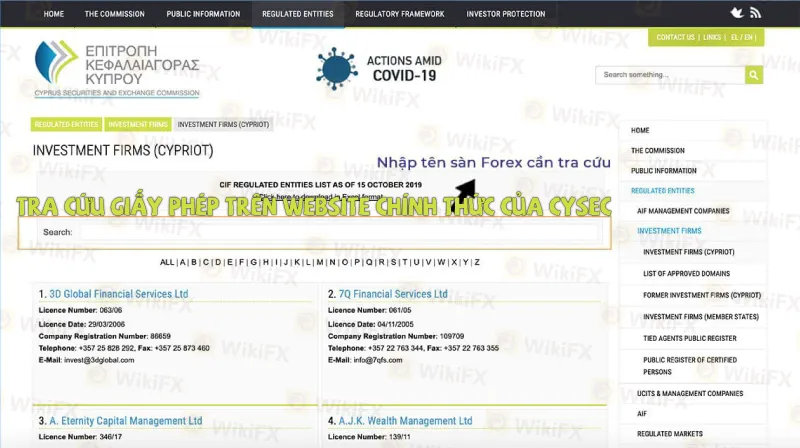Filter firms by letter K
Screen dimensions: 800x448
(x=297, y=262)
